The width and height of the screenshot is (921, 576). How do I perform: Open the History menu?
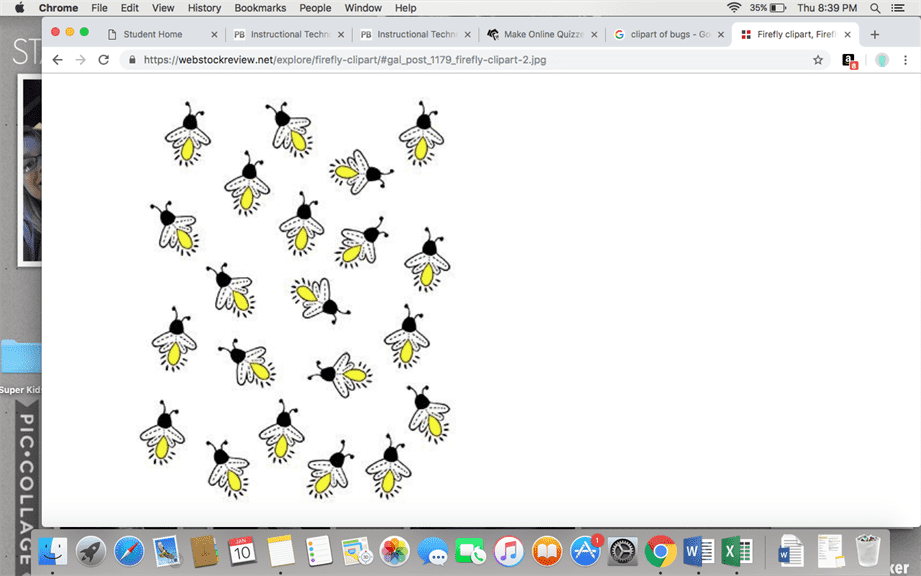(204, 8)
